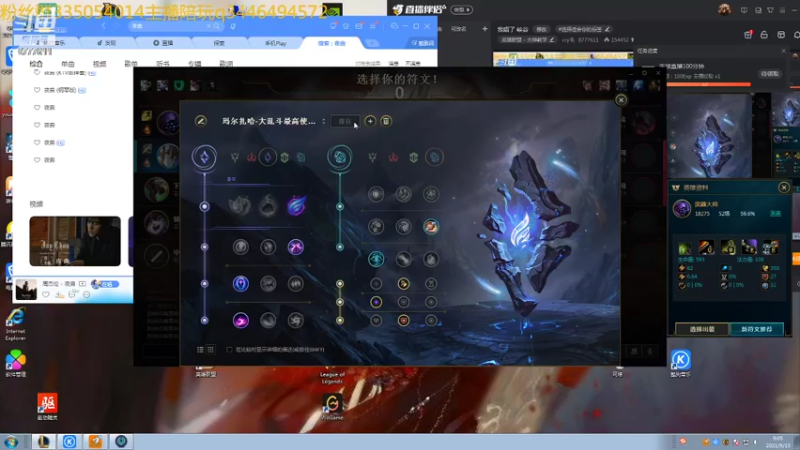
Task: Favorite the first 夜曲 result heart
Action: click(x=37, y=107)
